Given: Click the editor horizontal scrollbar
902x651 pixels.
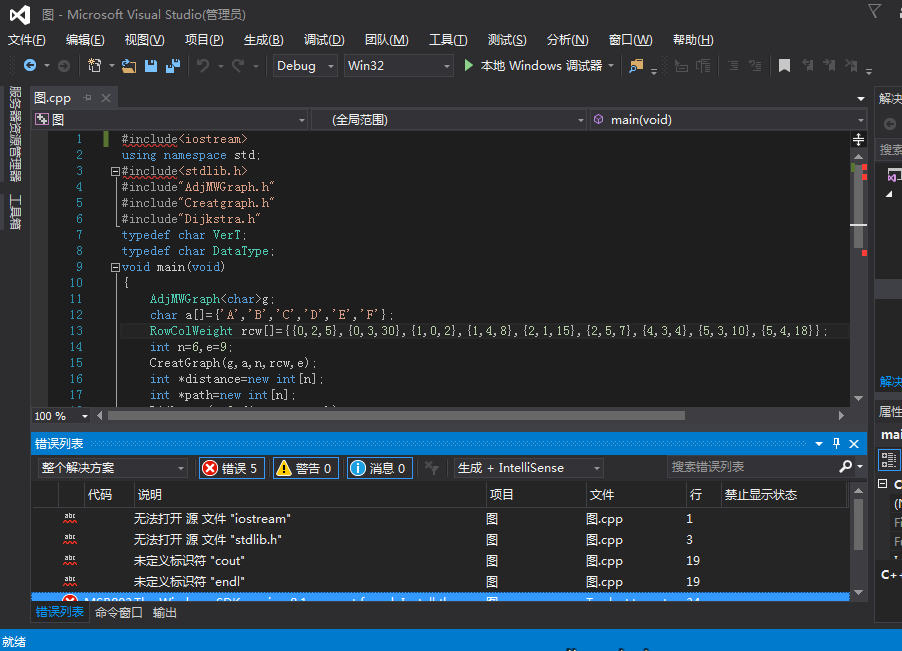Looking at the screenshot, I should pos(400,415).
